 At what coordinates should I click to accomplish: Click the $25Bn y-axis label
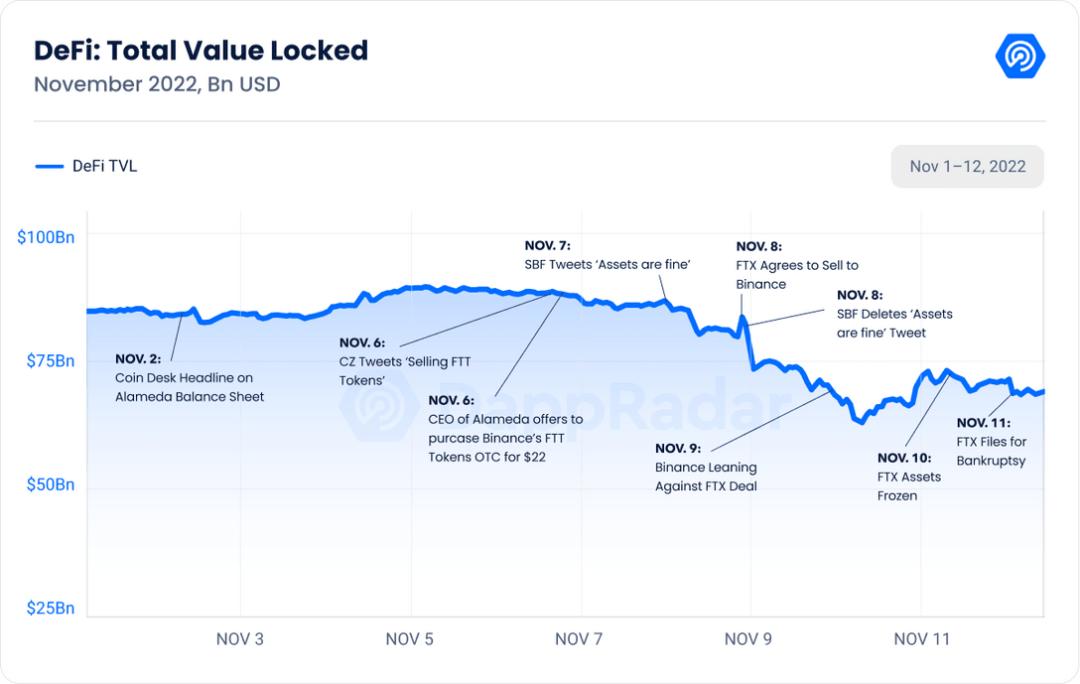pos(50,608)
